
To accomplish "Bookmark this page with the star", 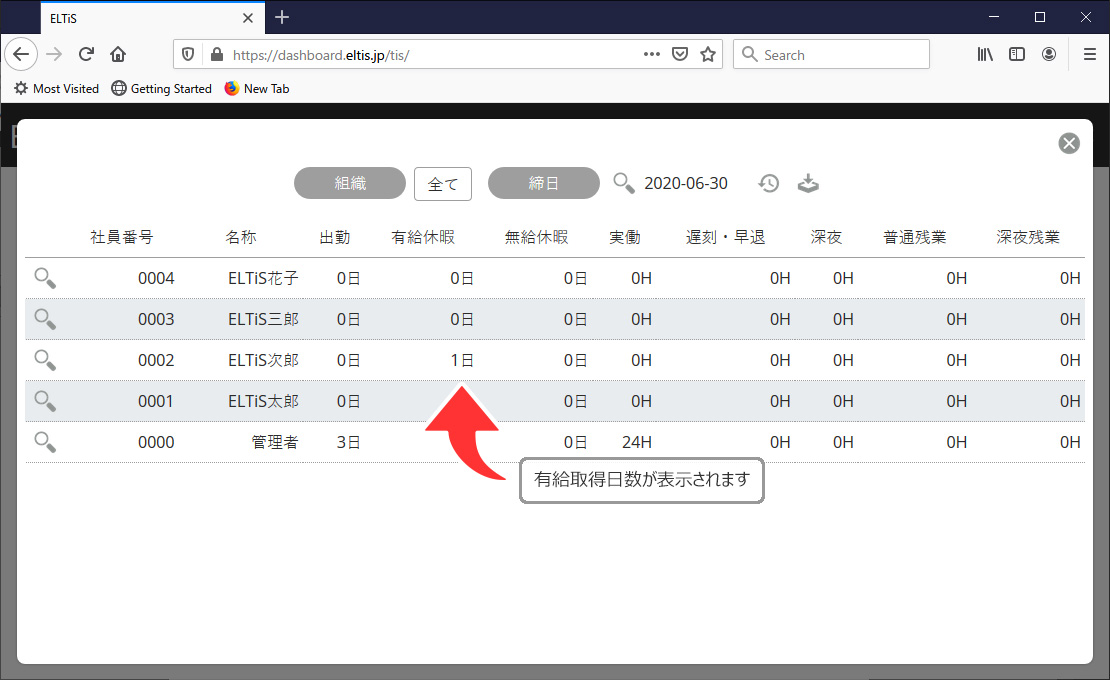I will point(708,54).
